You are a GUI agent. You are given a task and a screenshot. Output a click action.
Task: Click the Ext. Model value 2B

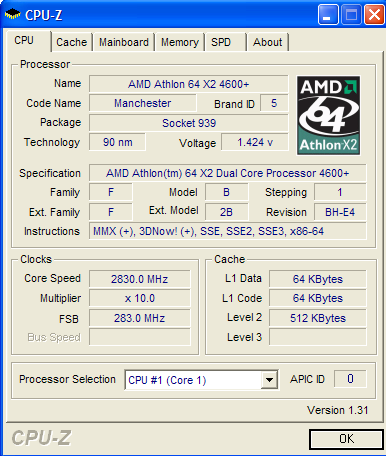pos(226,212)
